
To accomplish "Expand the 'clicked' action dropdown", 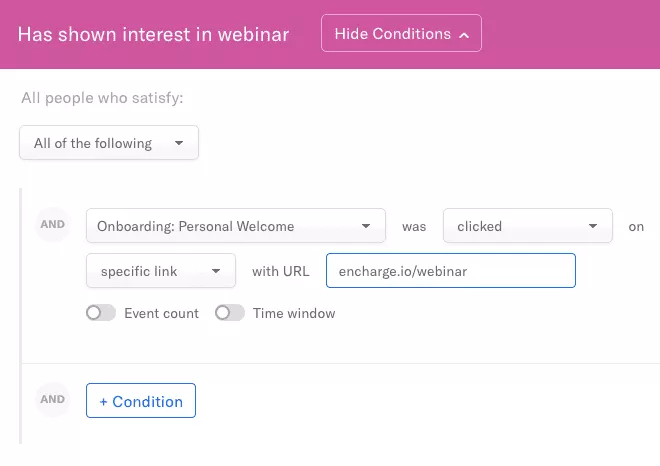I will point(527,226).
